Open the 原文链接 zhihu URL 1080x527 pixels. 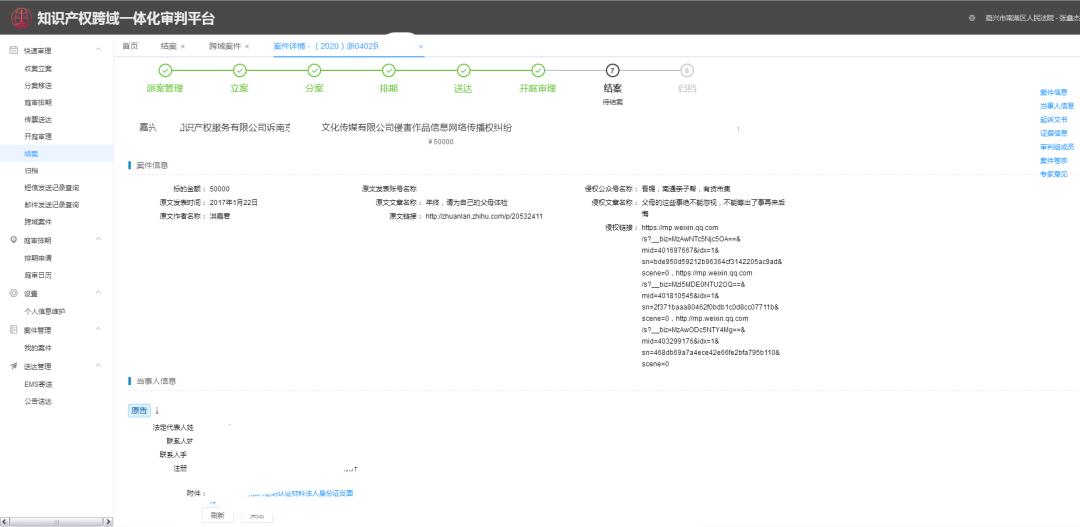(484, 216)
